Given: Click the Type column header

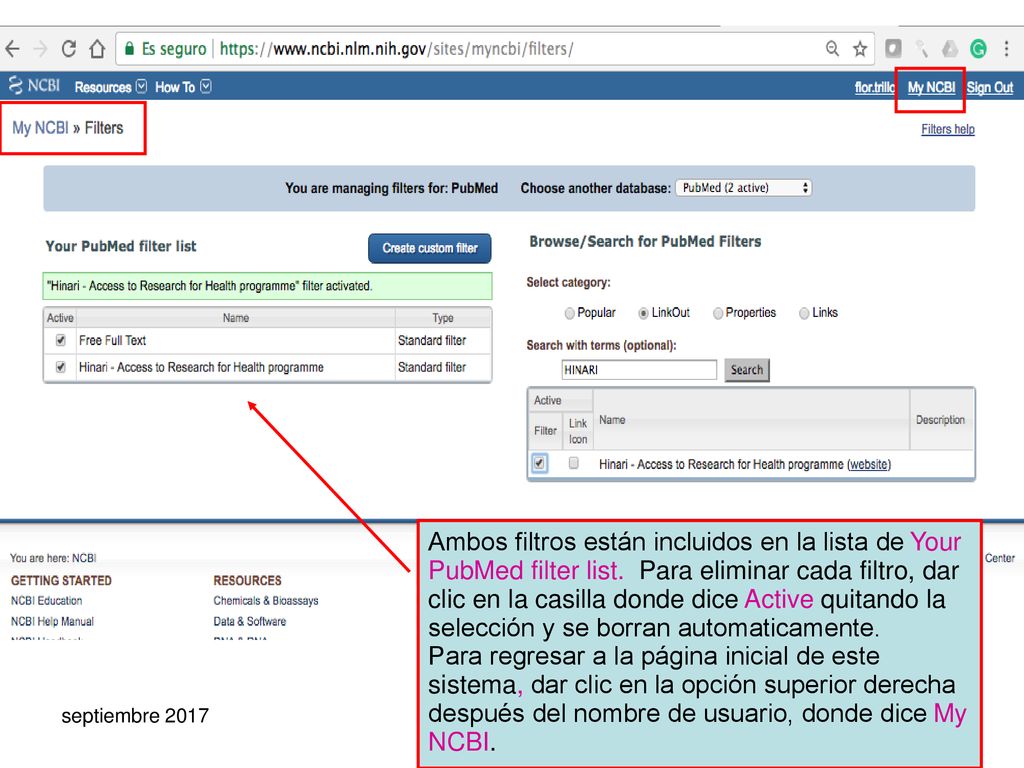Looking at the screenshot, I should click(x=443, y=318).
